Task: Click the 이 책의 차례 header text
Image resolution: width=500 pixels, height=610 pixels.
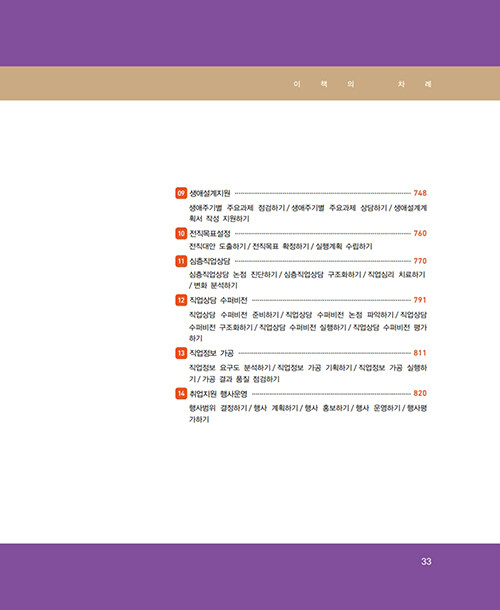Action: pyautogui.click(x=362, y=84)
